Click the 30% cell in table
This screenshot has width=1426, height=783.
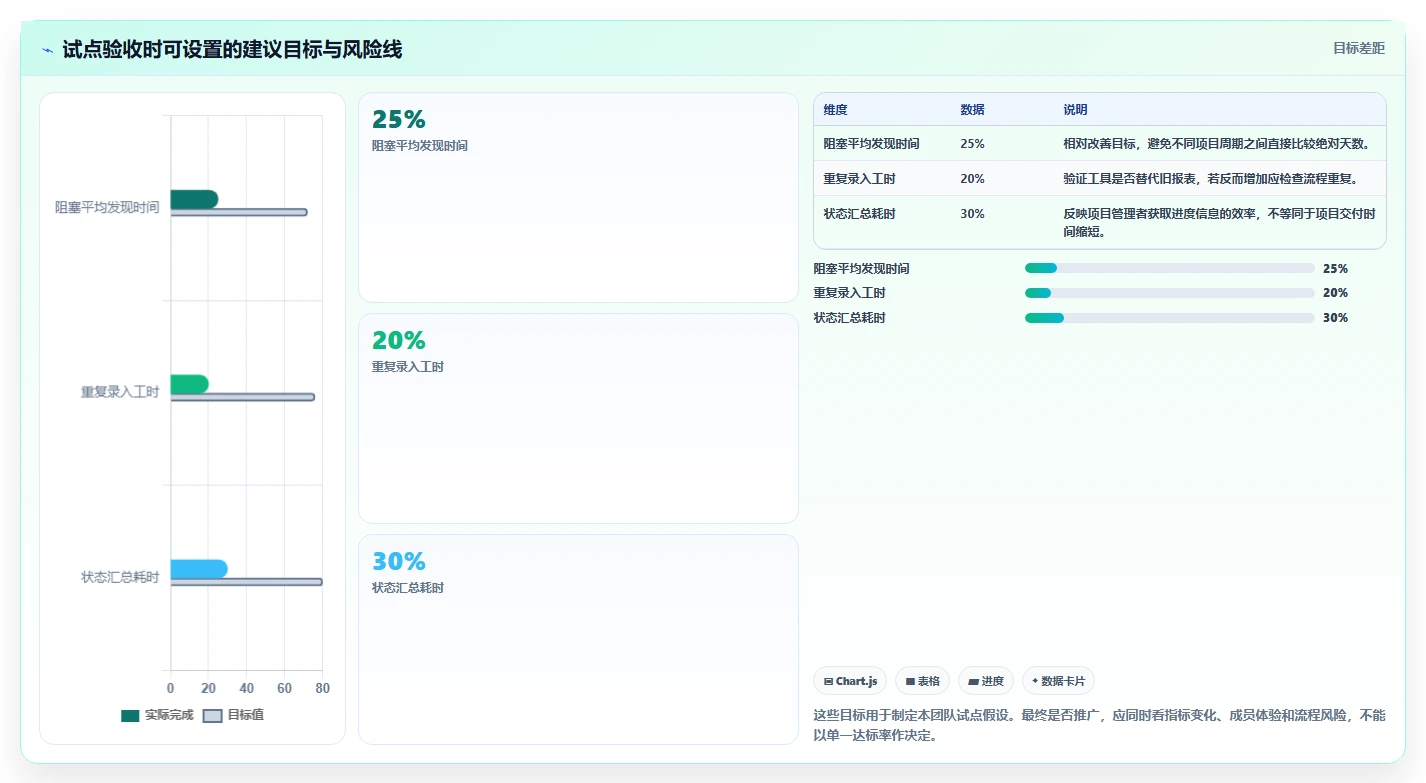(972, 214)
